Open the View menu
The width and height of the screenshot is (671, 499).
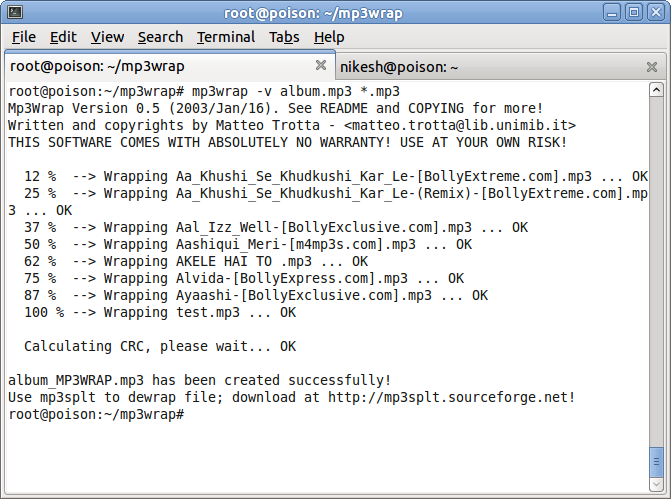click(107, 37)
